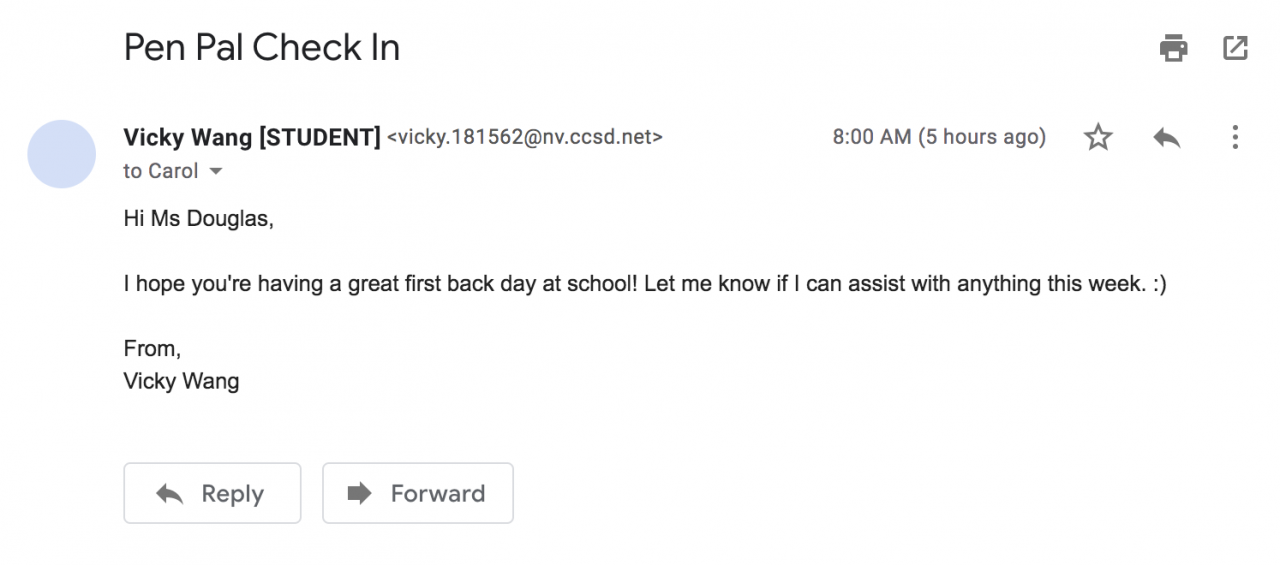
Task: Print the Pen Pal Check In email
Action: (1173, 47)
